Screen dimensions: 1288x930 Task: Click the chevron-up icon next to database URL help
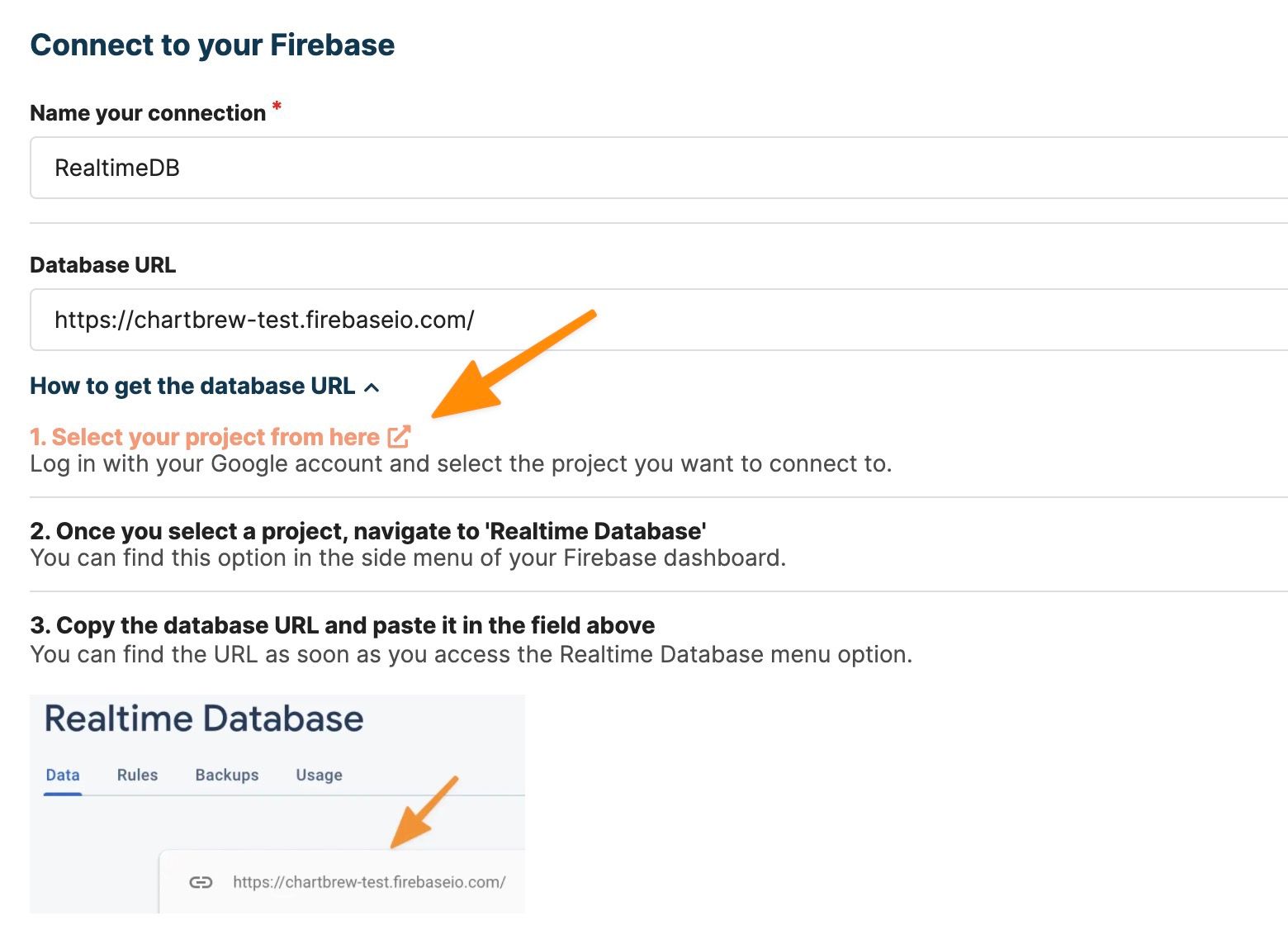pos(372,387)
